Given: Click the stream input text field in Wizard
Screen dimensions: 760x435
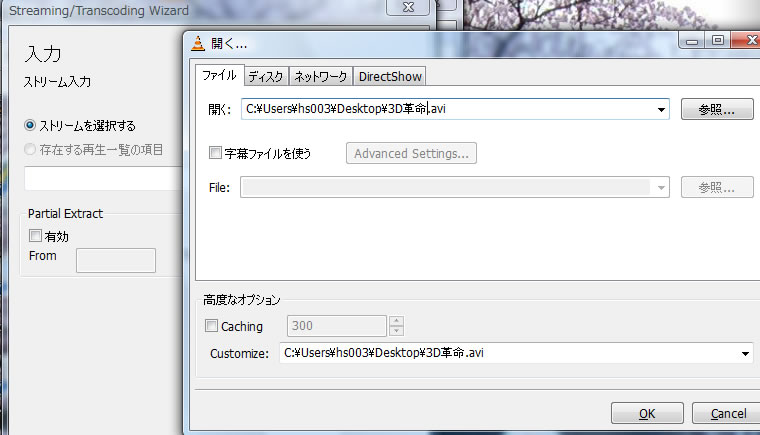Looking at the screenshot, I should tap(103, 178).
